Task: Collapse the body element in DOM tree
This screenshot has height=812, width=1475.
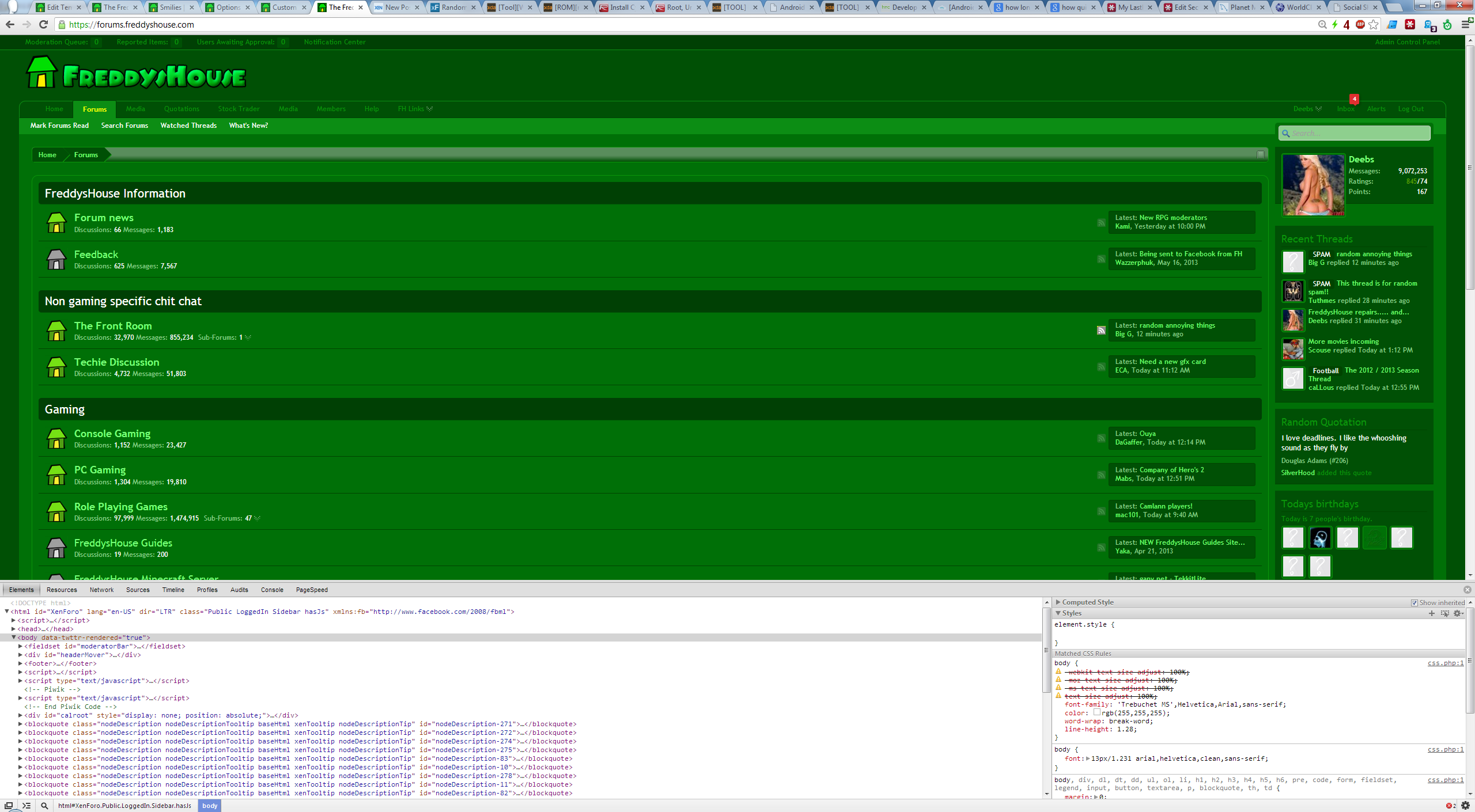Action: tap(14, 638)
